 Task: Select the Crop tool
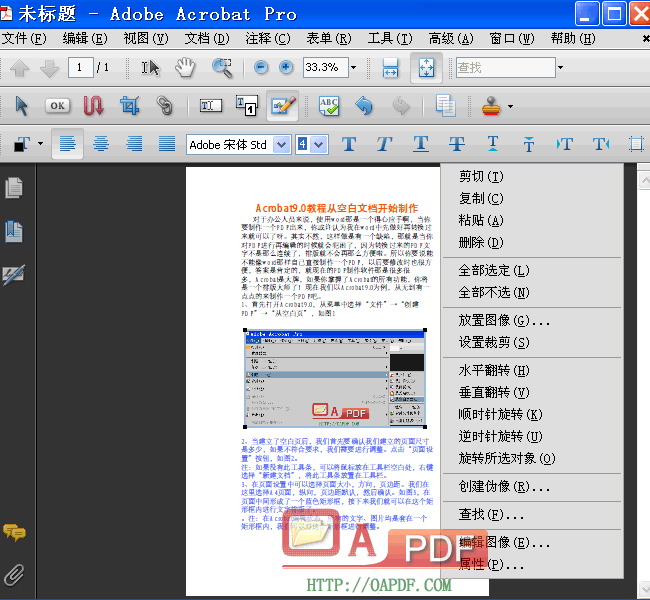[130, 106]
